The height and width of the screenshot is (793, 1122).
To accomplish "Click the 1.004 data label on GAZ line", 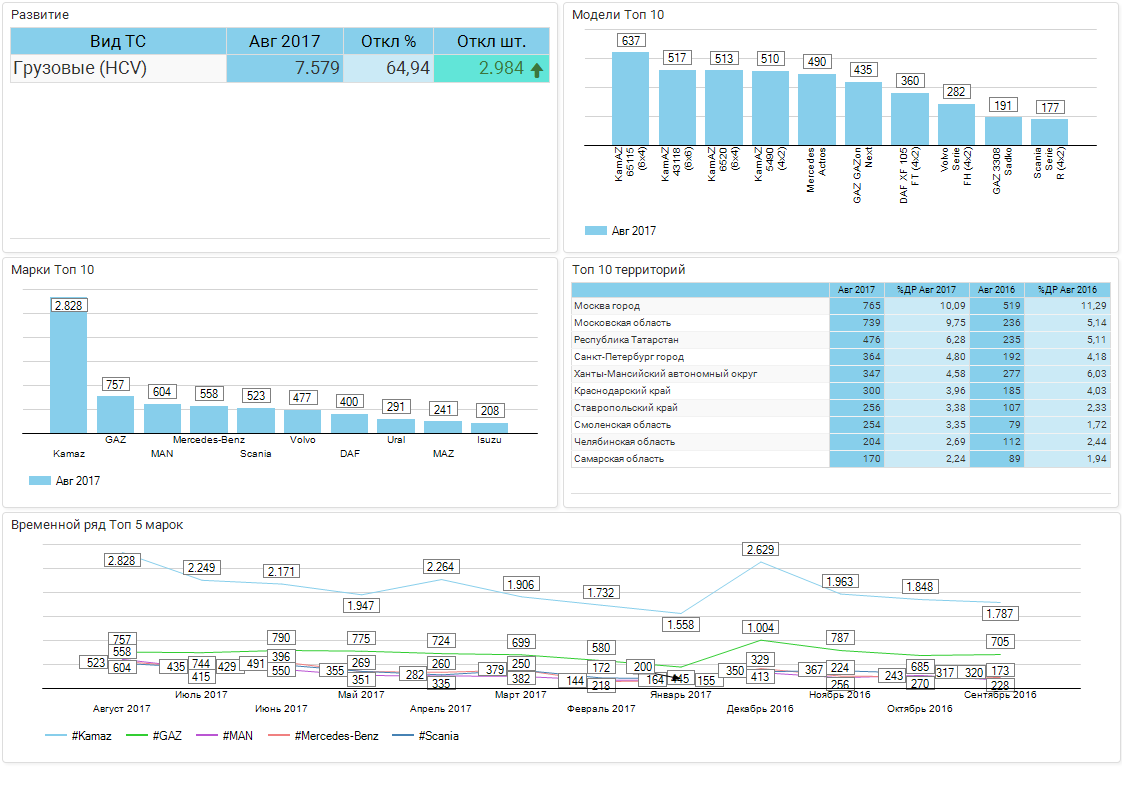I will click(760, 628).
